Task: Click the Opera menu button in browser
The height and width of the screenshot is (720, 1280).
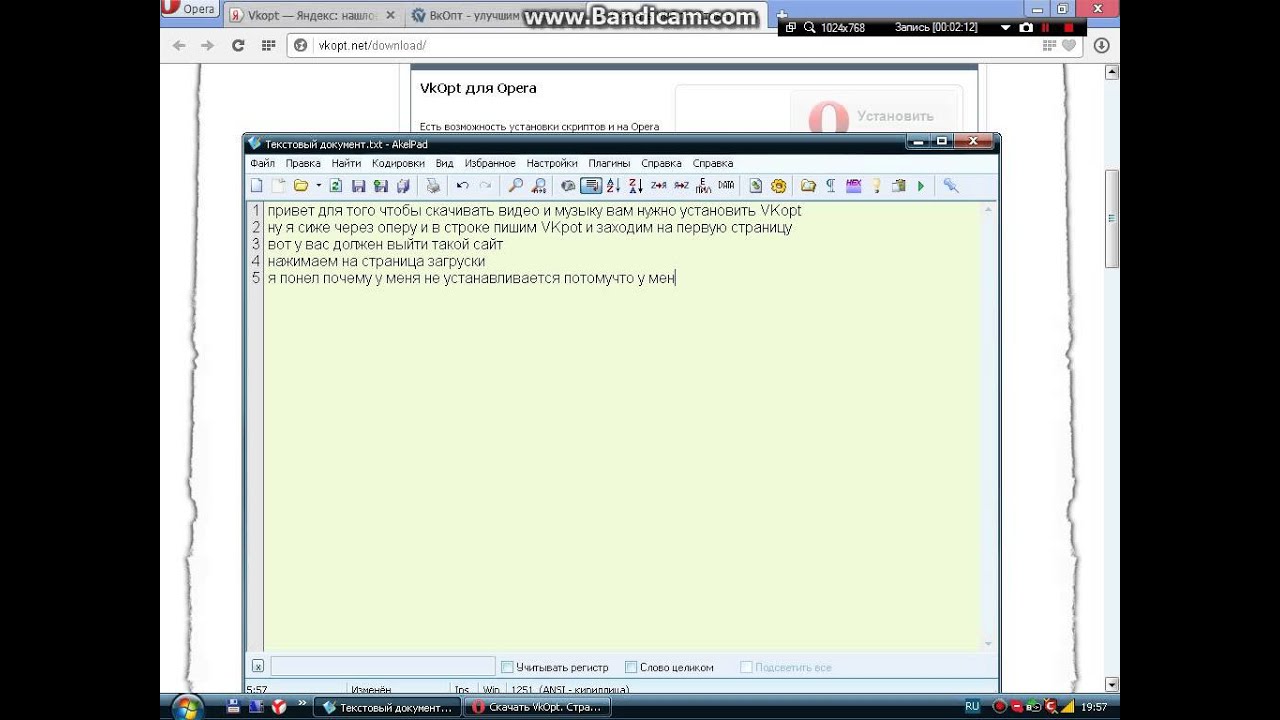Action: pos(189,9)
